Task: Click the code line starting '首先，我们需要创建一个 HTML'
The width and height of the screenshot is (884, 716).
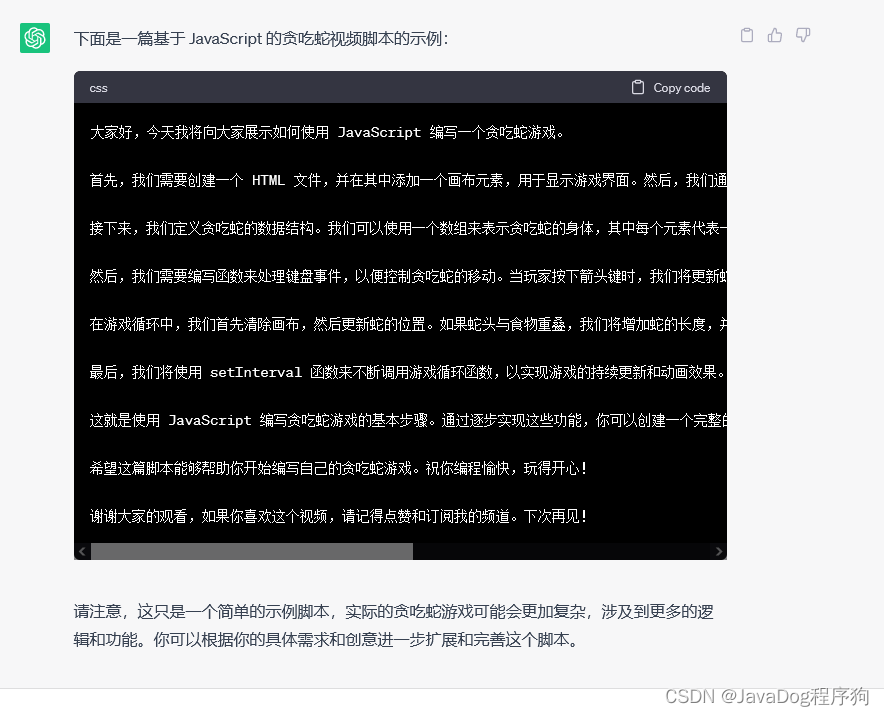Action: (x=408, y=180)
